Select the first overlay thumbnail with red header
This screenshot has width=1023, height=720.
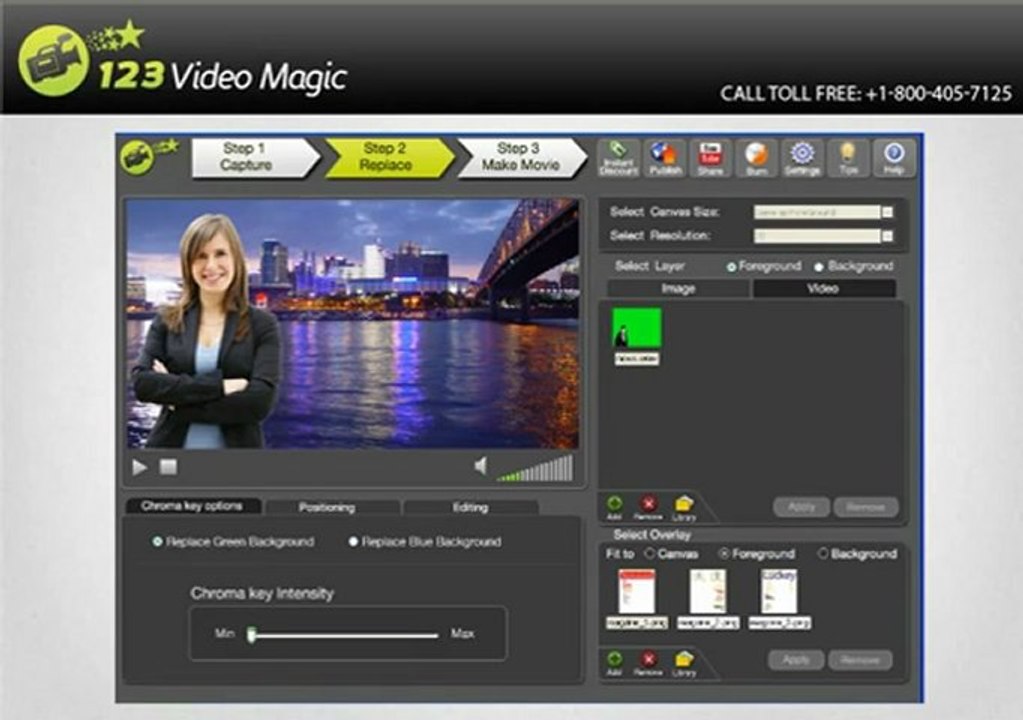tap(637, 591)
